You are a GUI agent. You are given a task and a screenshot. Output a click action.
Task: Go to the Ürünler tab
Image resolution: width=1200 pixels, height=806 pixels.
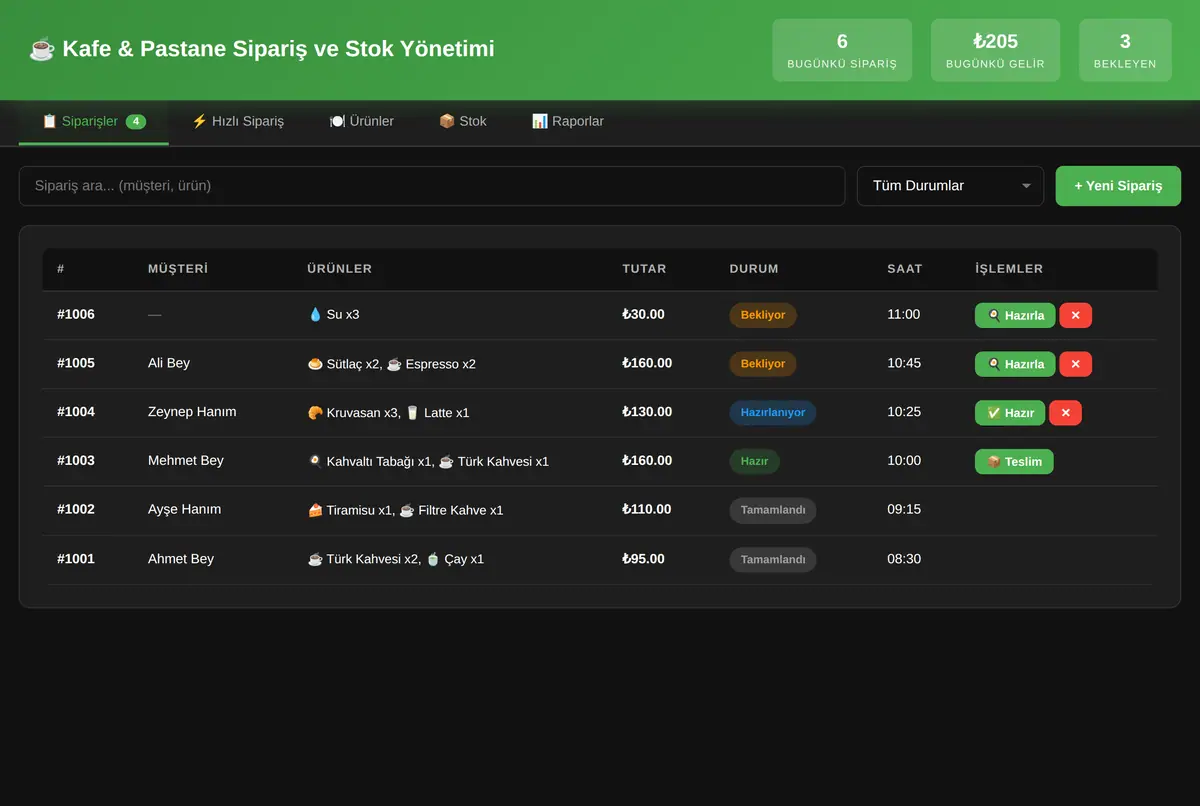[361, 121]
